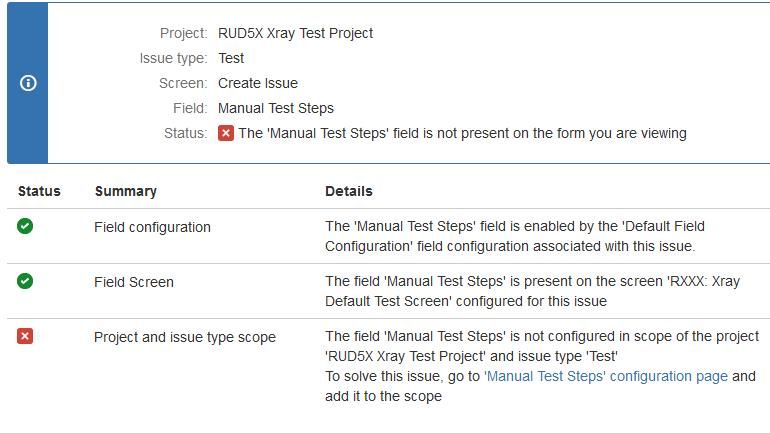Click the status message about field not present
Image resolution: width=770 pixels, height=434 pixels.
click(x=463, y=134)
